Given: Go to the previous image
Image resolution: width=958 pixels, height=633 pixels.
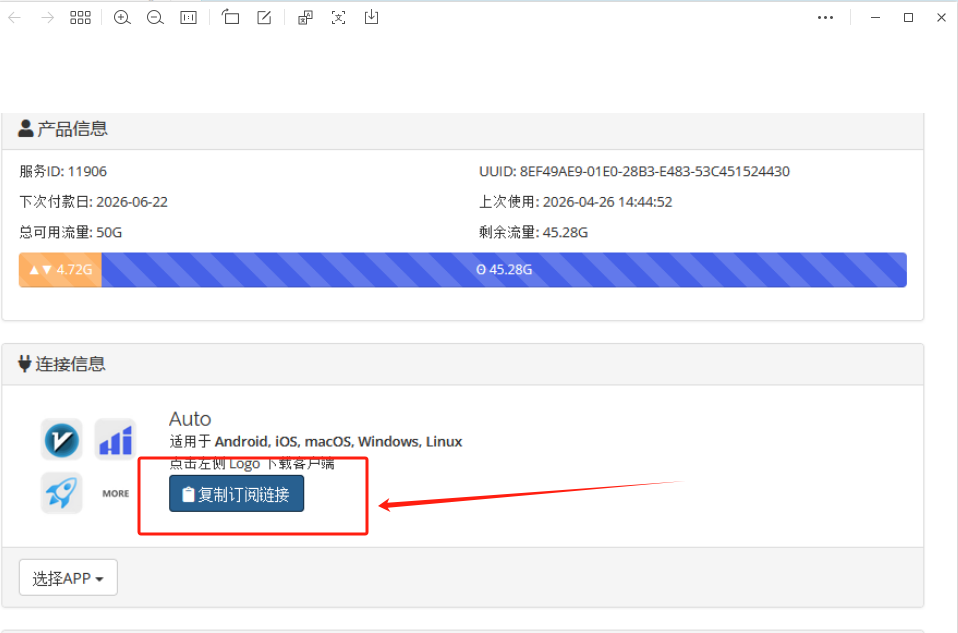Looking at the screenshot, I should click(15, 18).
